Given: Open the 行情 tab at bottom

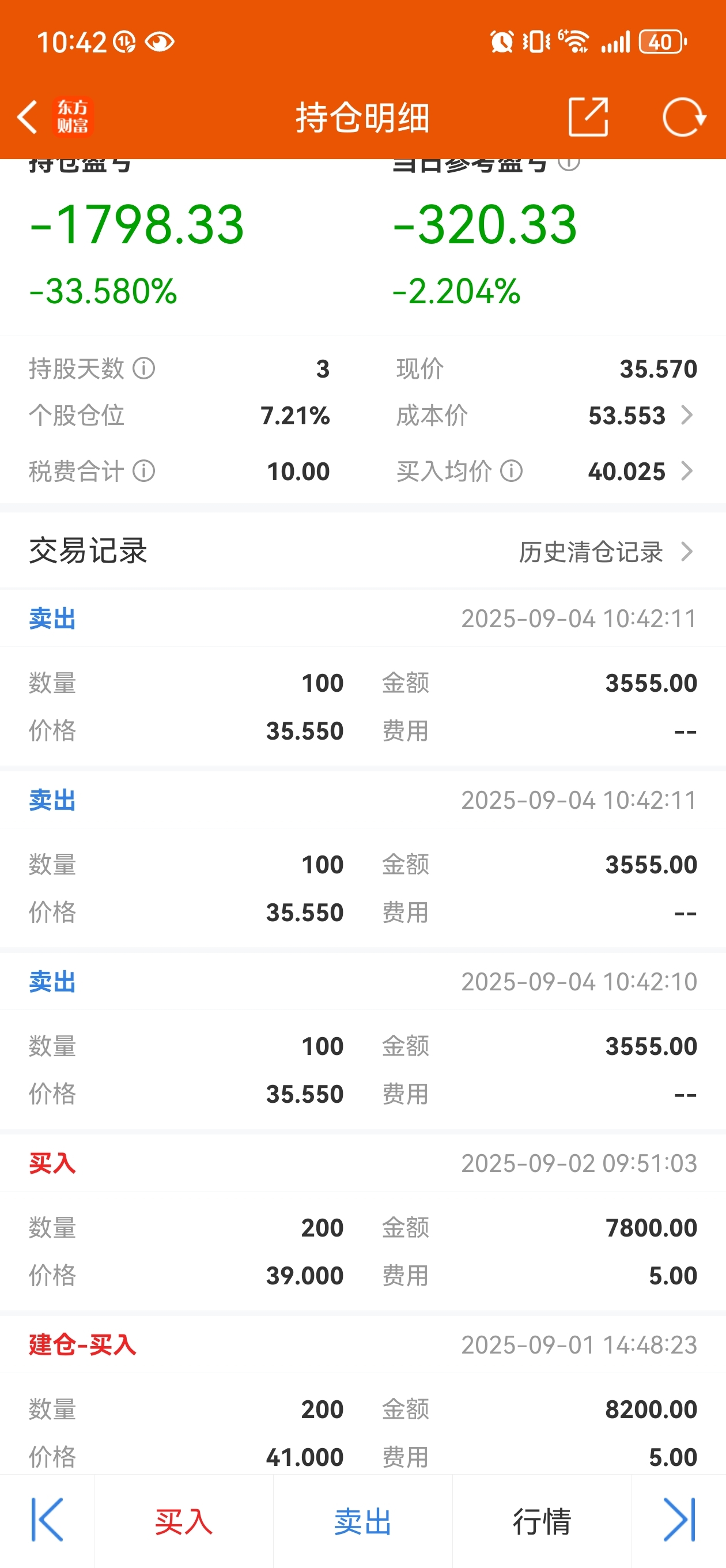Looking at the screenshot, I should click(542, 1521).
